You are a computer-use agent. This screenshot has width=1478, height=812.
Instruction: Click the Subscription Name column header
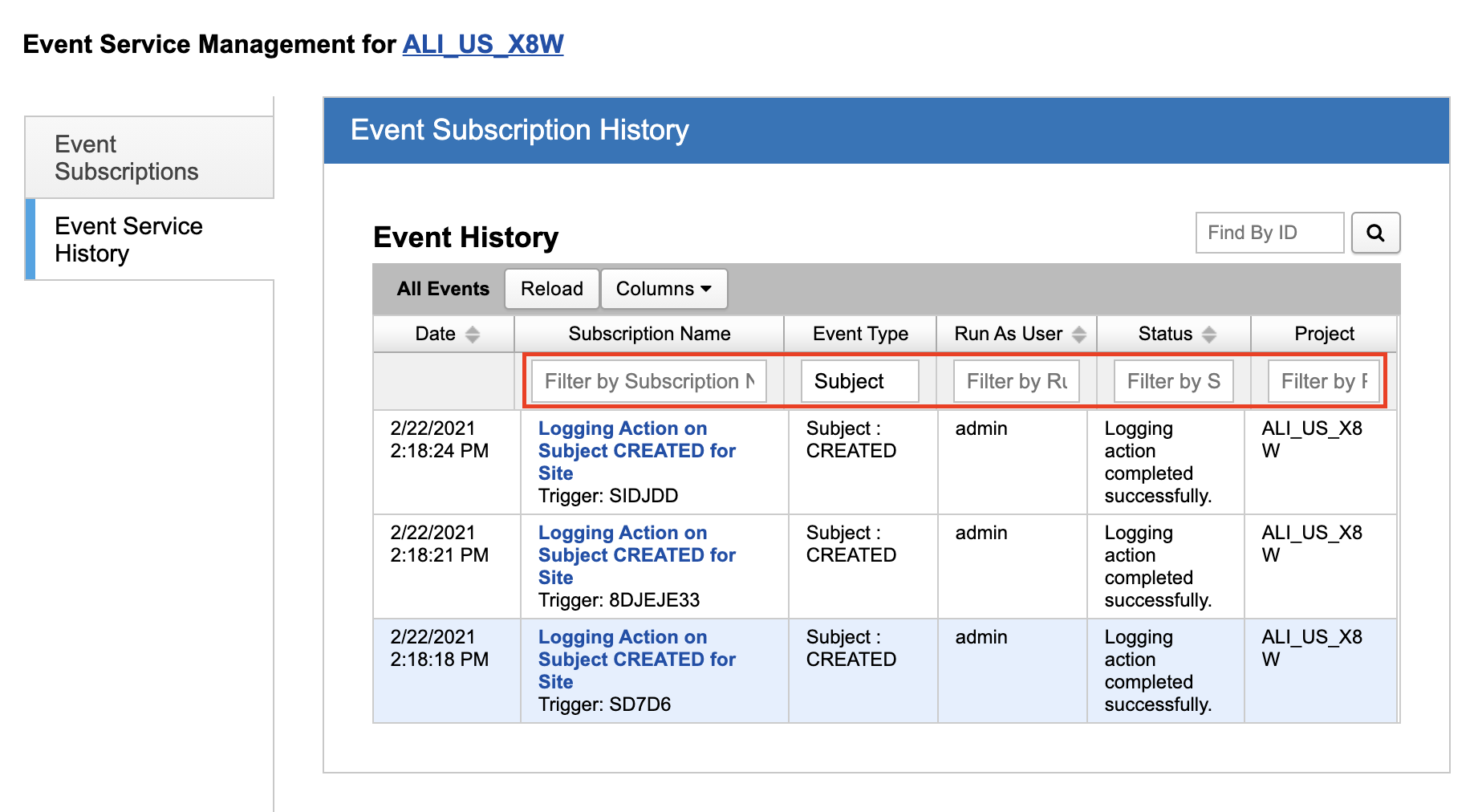649,334
